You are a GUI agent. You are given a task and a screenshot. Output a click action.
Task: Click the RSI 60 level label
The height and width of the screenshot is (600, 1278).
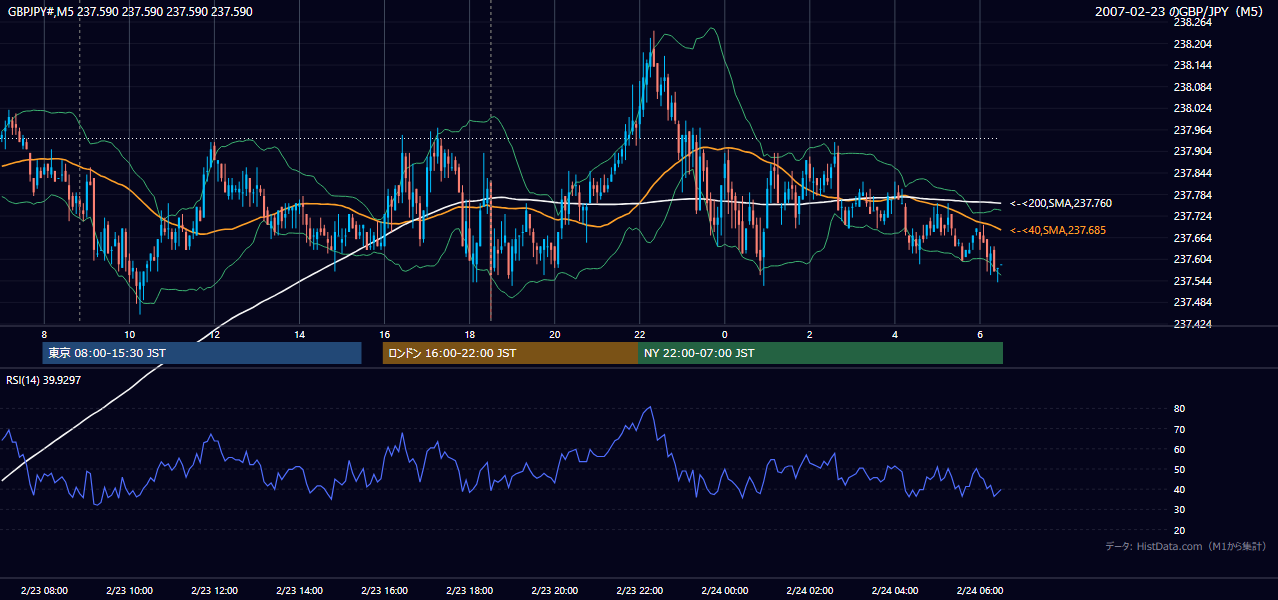point(1179,449)
